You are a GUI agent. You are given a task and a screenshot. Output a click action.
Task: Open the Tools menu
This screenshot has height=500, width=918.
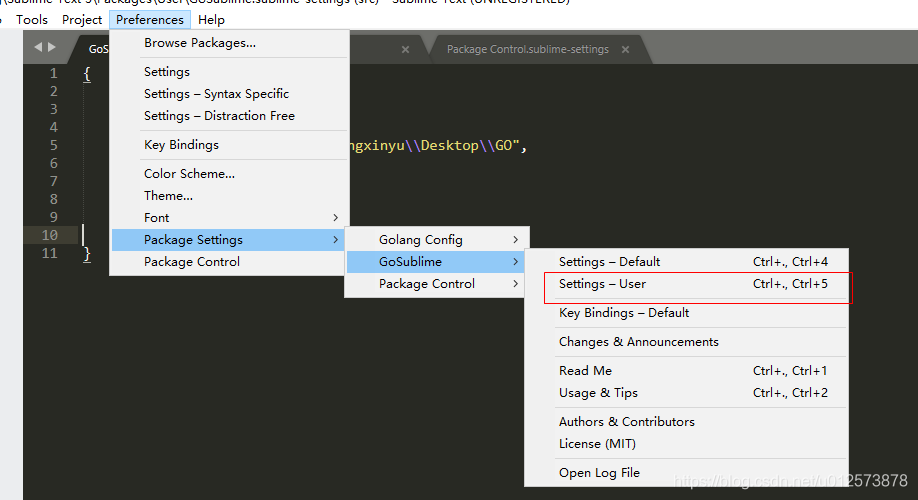tap(32, 20)
